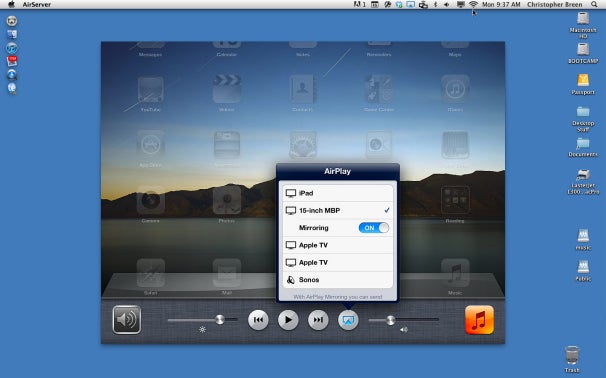The height and width of the screenshot is (378, 606).
Task: Click the panda face icon at the top left
Action: 12,20
